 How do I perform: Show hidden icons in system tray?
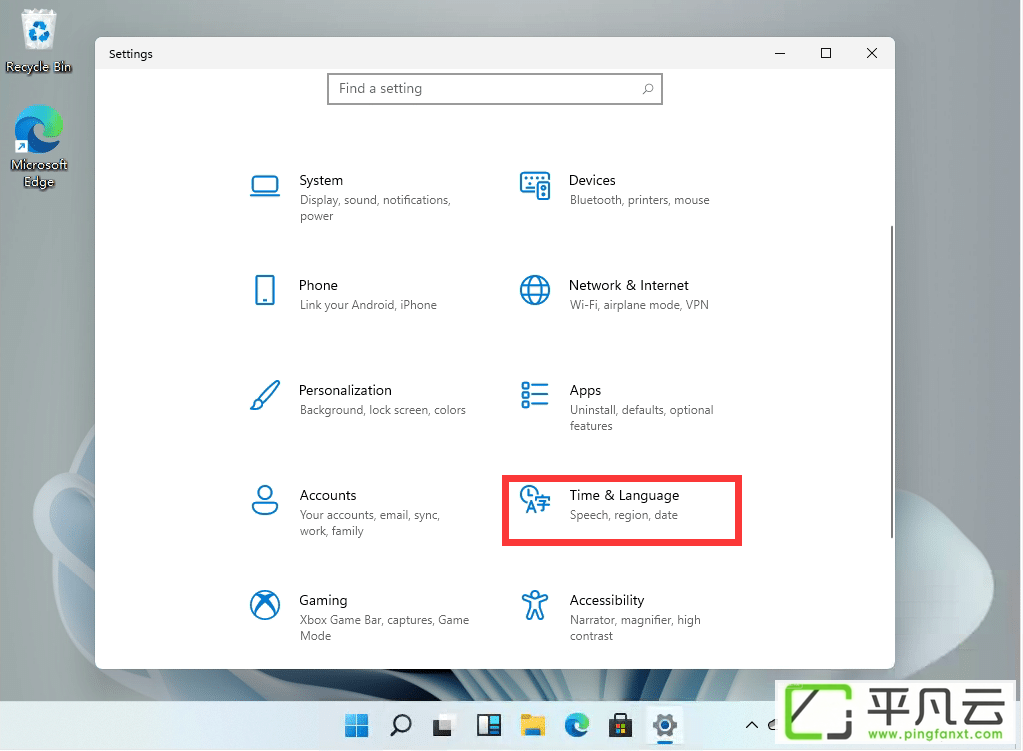point(752,725)
